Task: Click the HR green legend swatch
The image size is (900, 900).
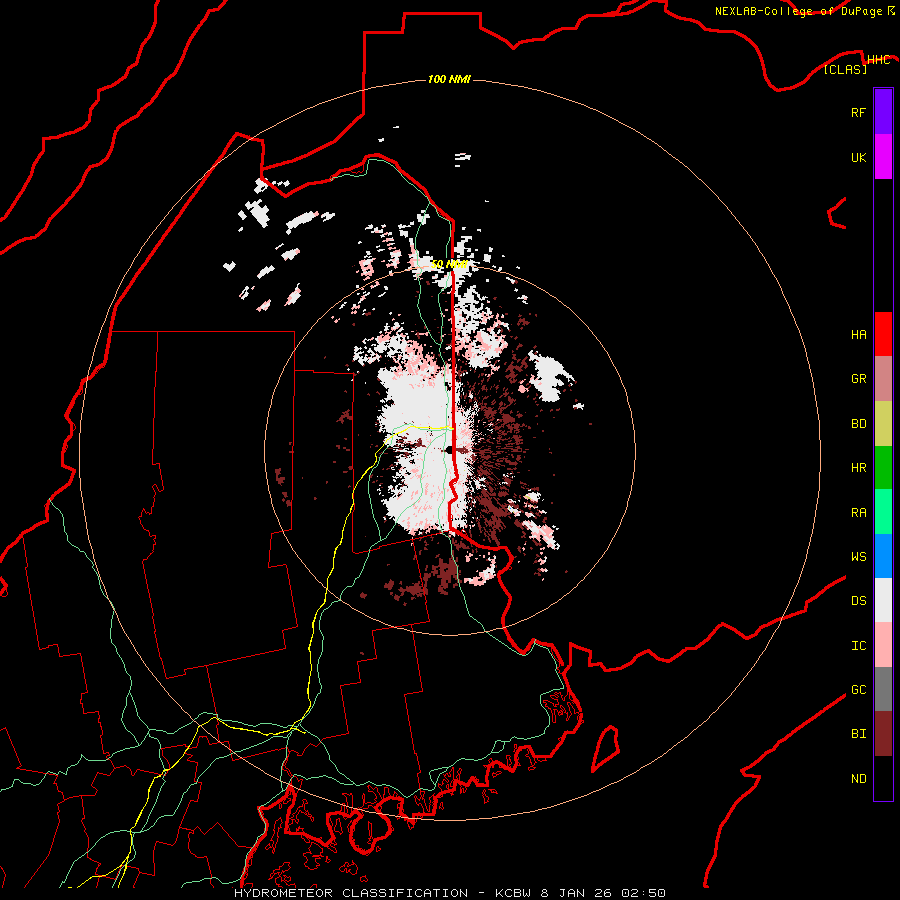Action: tap(883, 467)
